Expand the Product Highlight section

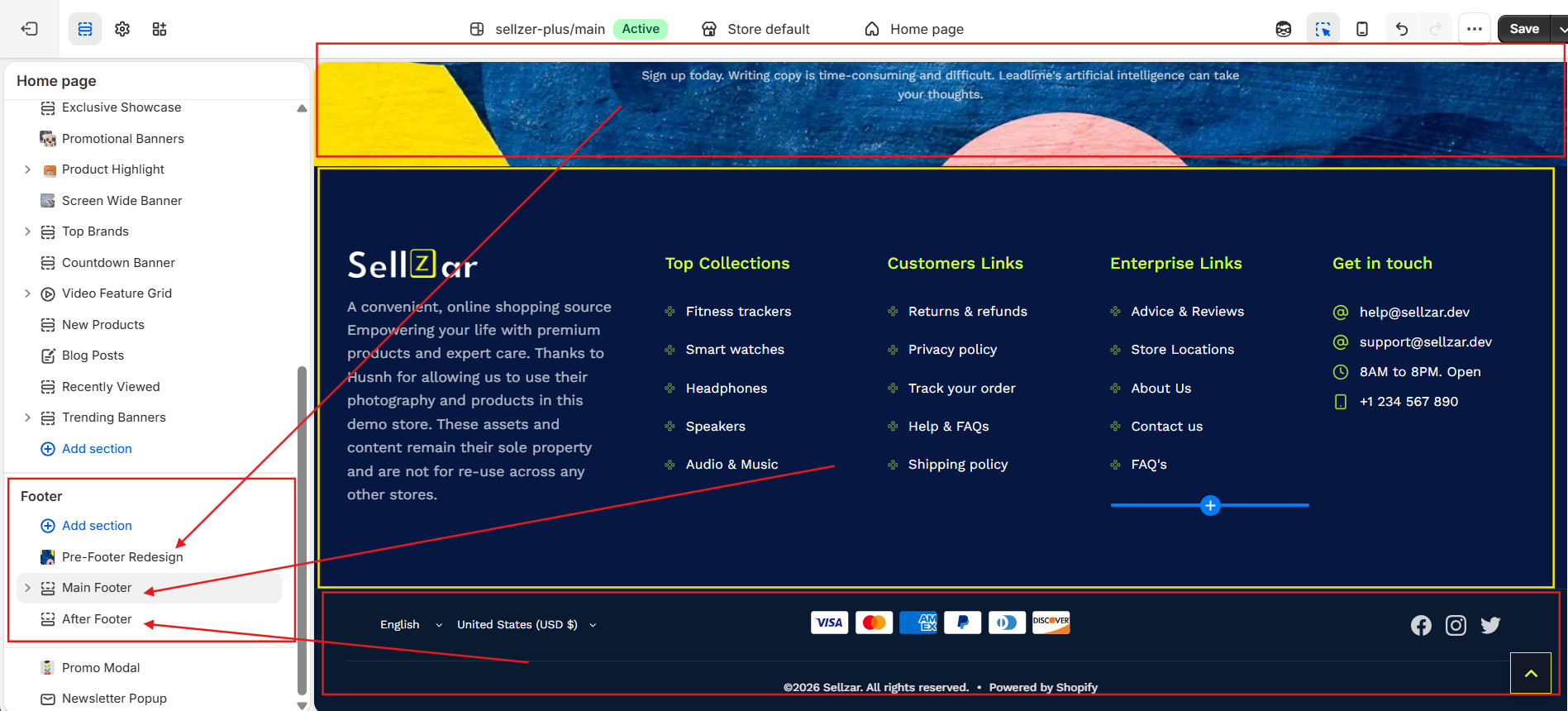coord(27,169)
